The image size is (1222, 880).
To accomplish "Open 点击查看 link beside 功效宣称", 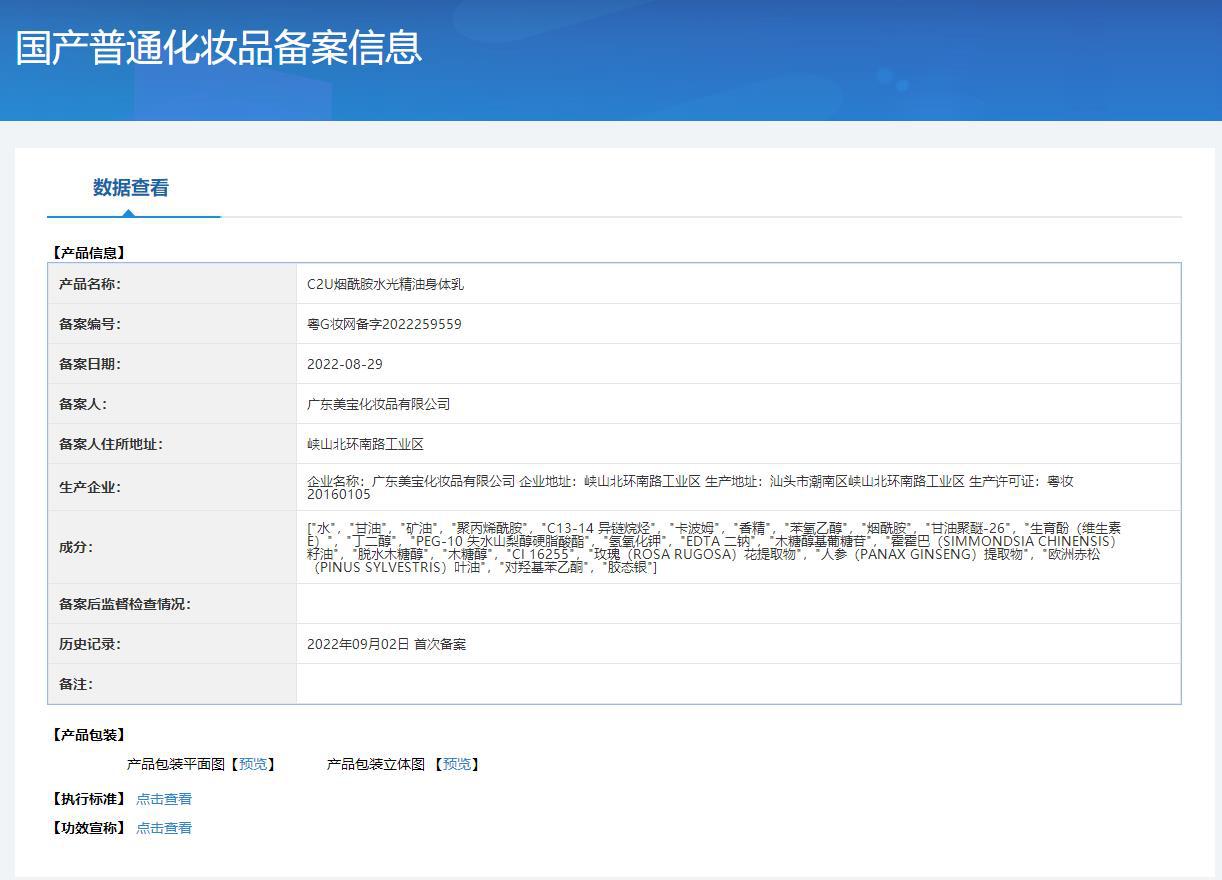I will click(x=164, y=828).
